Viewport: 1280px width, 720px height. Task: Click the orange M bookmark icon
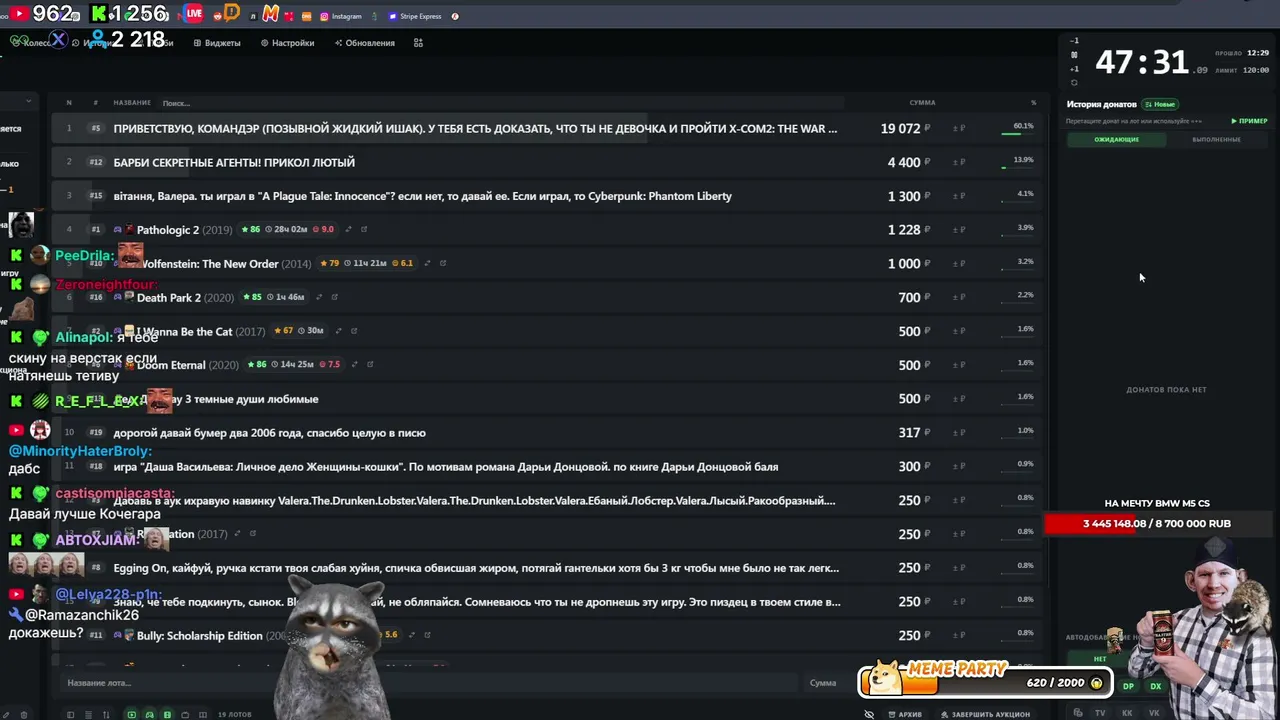coord(270,14)
